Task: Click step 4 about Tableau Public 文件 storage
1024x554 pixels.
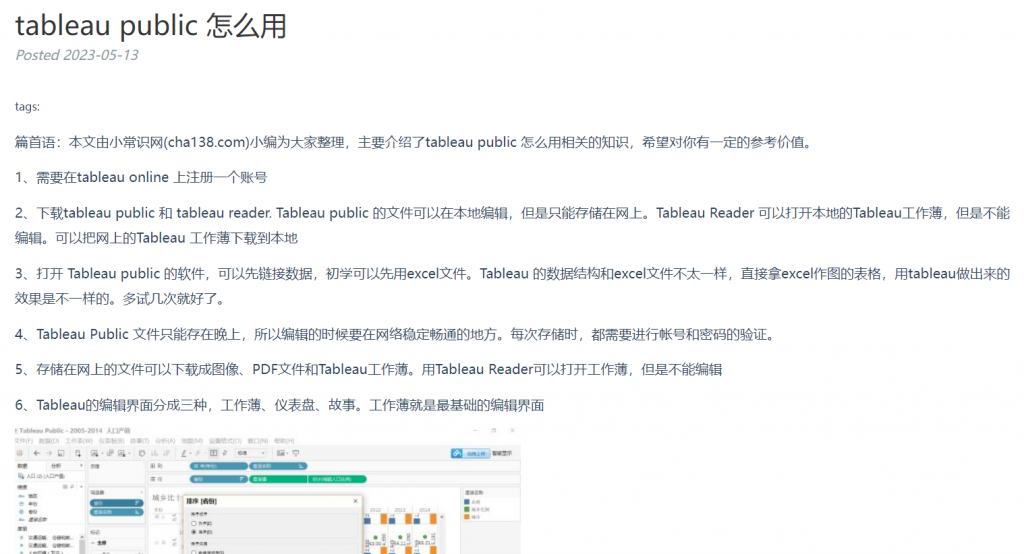Action: pos(397,334)
